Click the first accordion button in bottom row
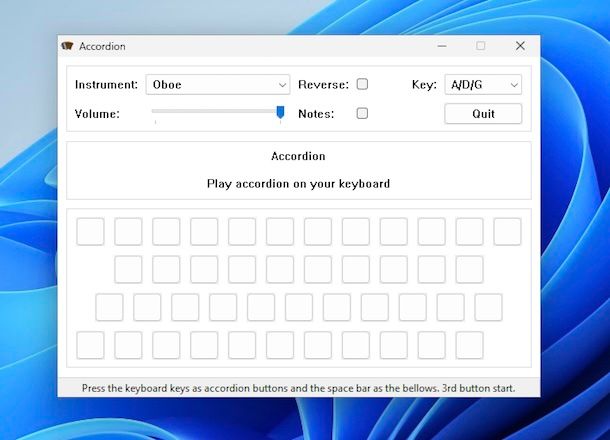The height and width of the screenshot is (440, 610). (90, 345)
